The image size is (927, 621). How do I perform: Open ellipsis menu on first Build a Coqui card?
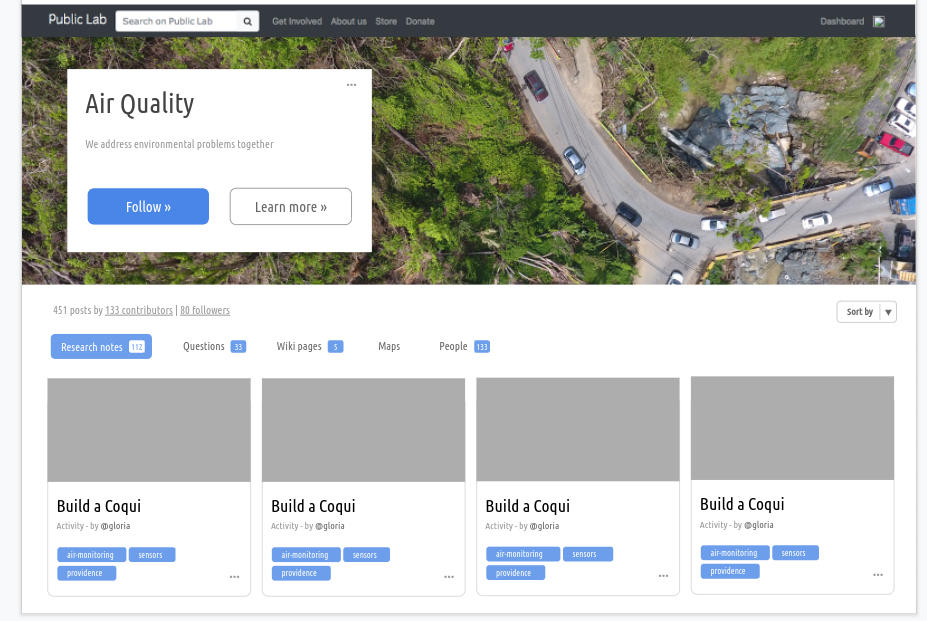coord(234,576)
